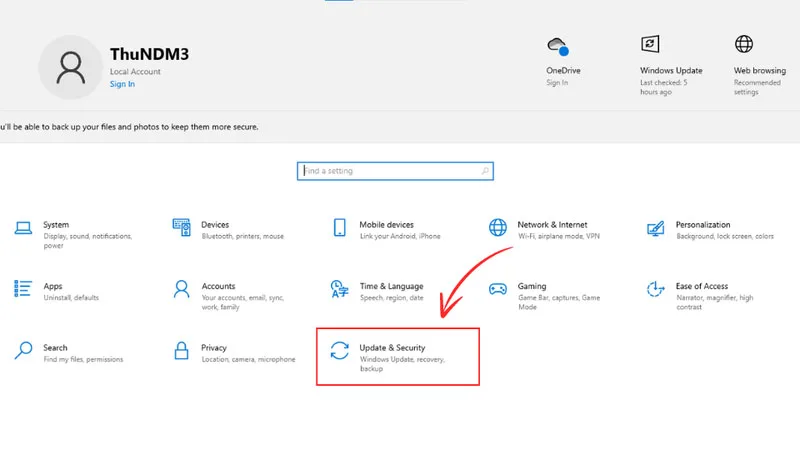Click Ease of Access title
Viewport: 800px width, 450px height.
(x=702, y=286)
